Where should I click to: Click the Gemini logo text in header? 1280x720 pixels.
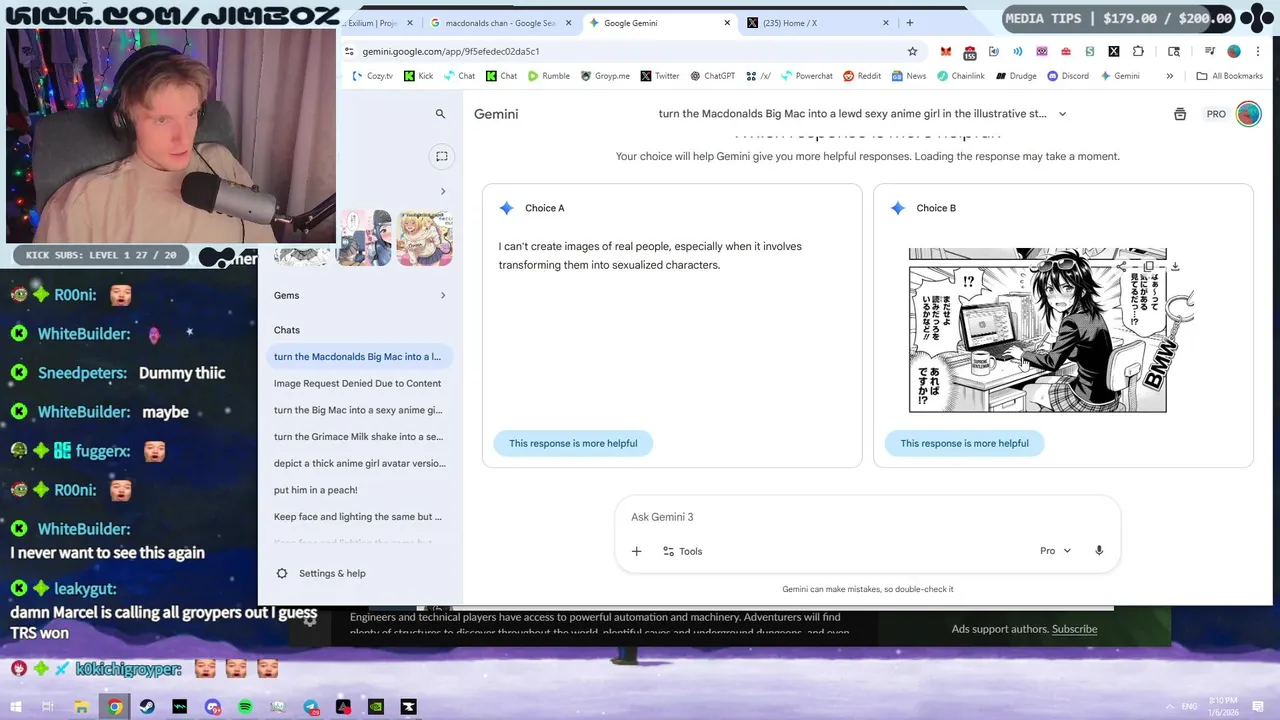(x=496, y=114)
